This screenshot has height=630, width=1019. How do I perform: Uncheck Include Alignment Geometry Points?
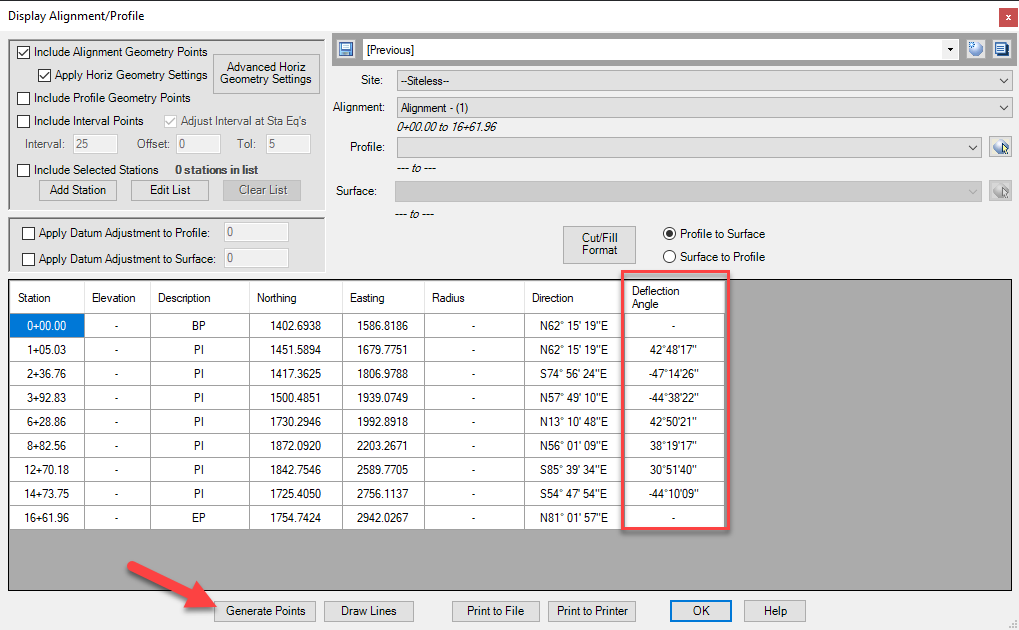(x=22, y=51)
